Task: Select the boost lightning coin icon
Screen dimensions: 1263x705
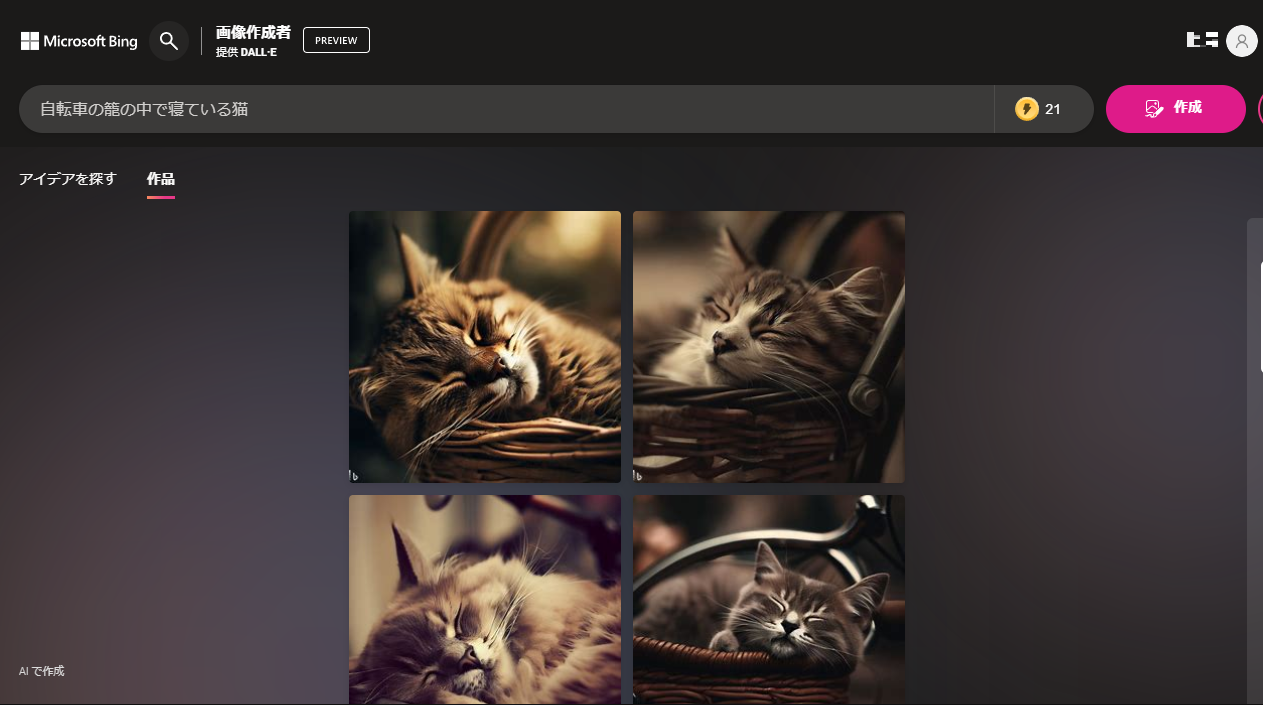Action: click(1028, 108)
